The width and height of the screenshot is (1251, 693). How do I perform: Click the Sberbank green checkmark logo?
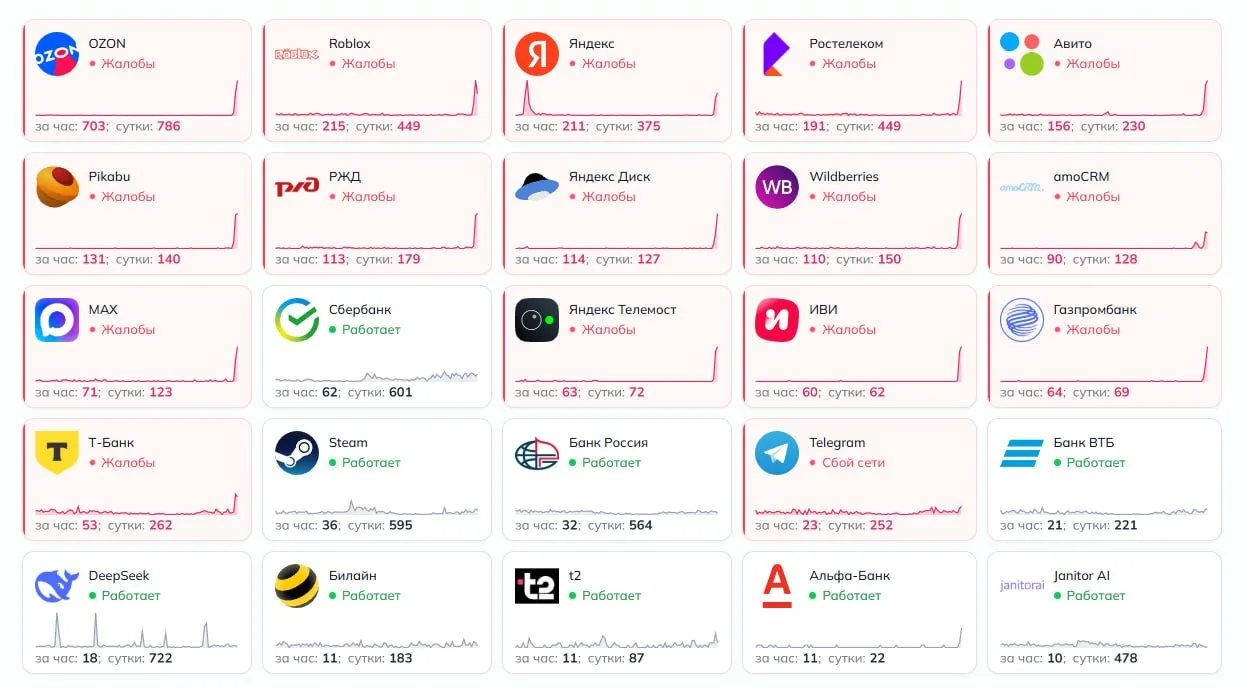tap(297, 320)
